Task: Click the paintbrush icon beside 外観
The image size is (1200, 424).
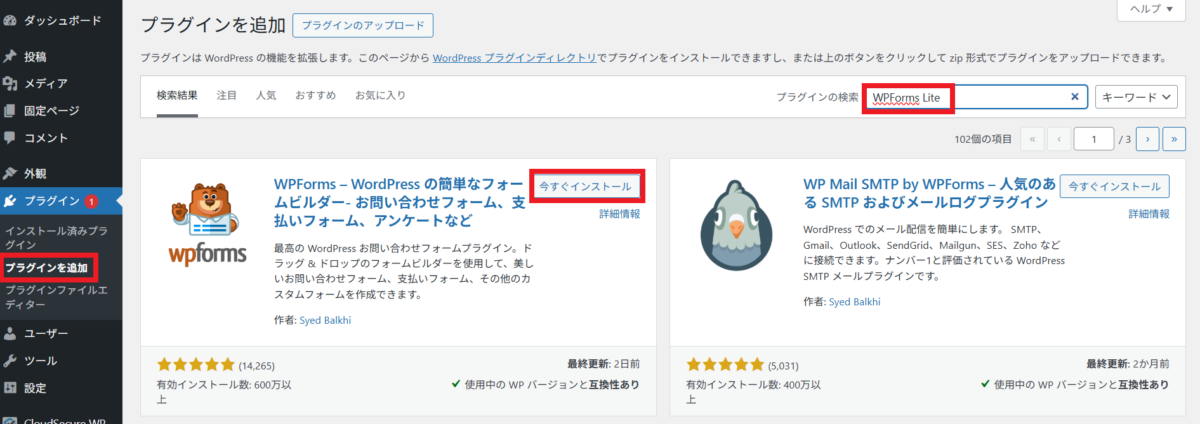Action: tap(10, 173)
